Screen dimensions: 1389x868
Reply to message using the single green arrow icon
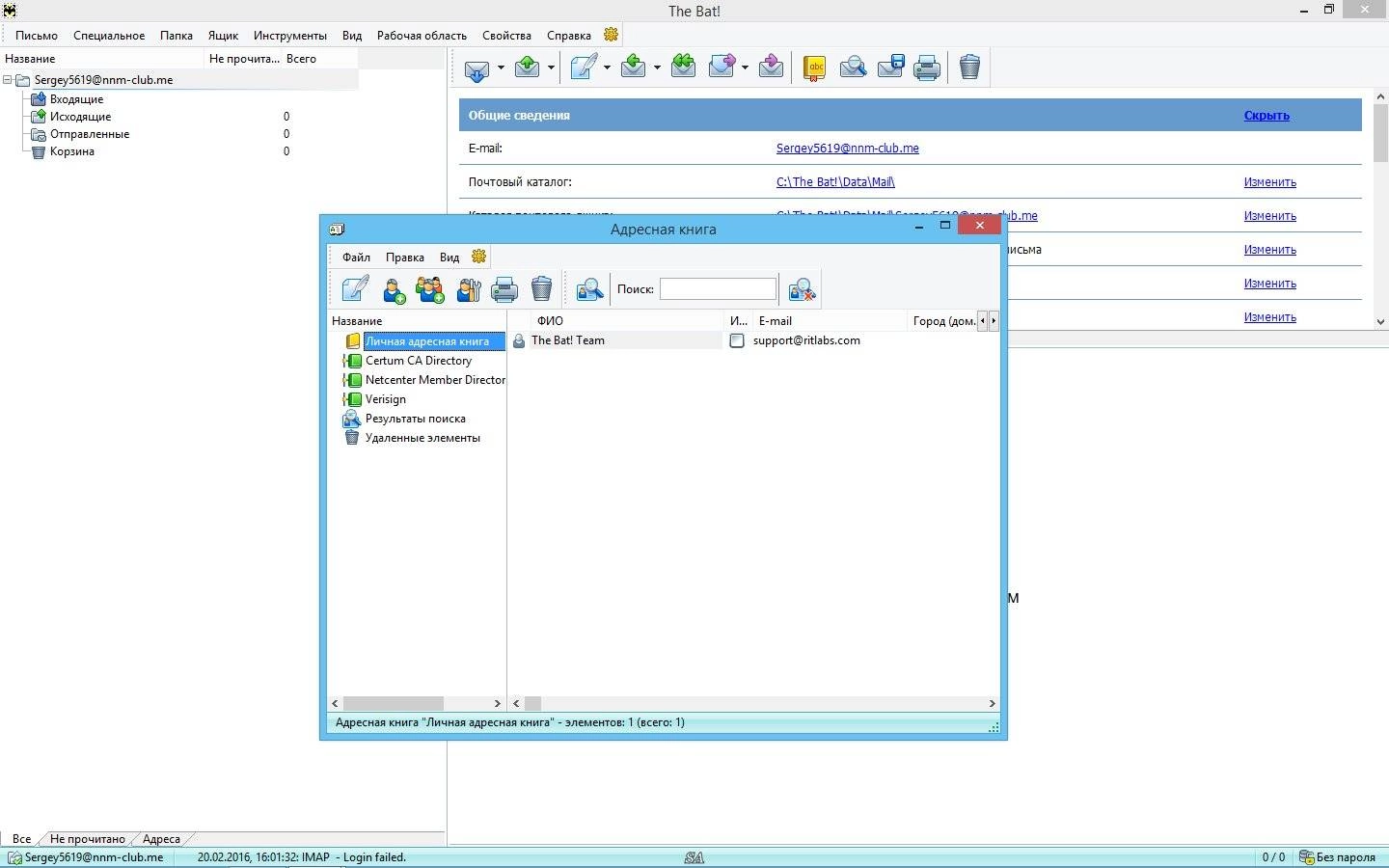(634, 67)
